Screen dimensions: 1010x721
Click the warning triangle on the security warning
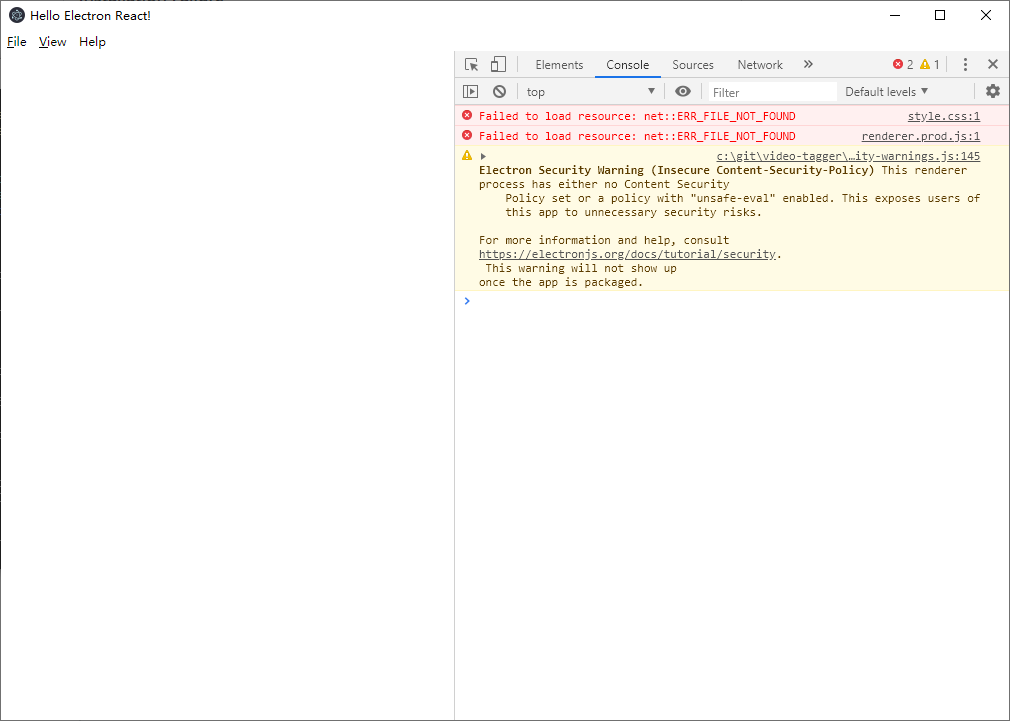tap(466, 155)
